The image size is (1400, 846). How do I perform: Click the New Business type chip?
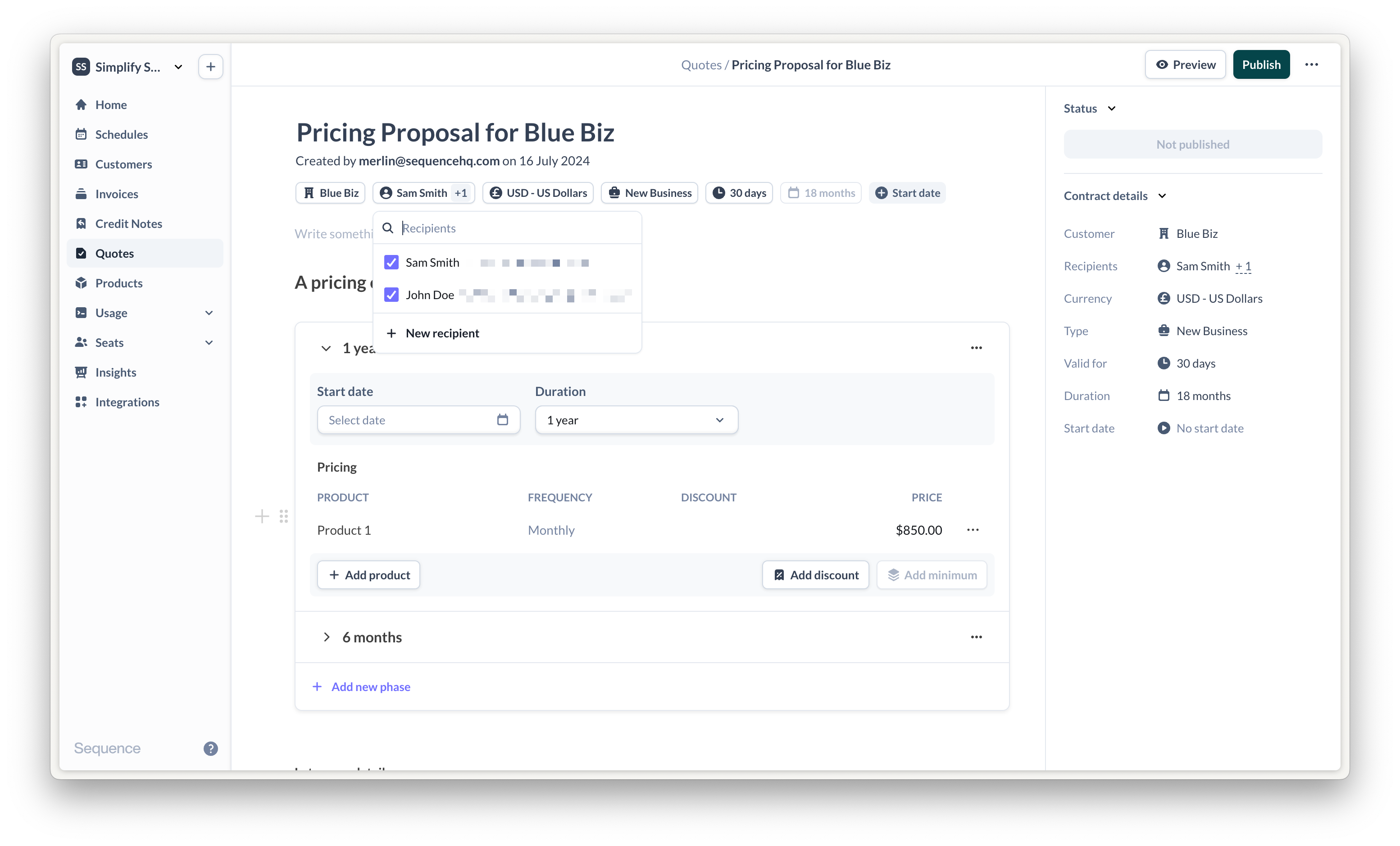pyautogui.click(x=650, y=193)
